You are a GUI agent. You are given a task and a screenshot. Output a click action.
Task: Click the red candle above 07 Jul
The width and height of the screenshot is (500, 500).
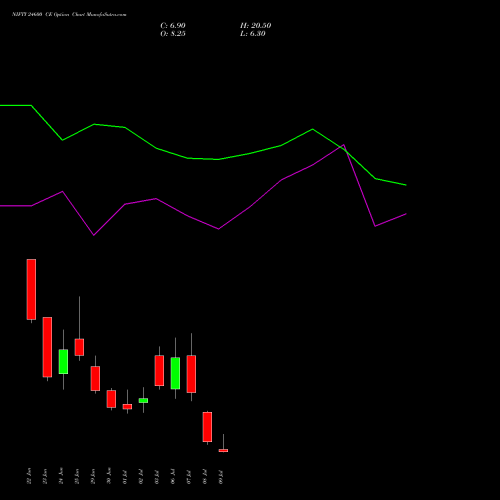191,374
